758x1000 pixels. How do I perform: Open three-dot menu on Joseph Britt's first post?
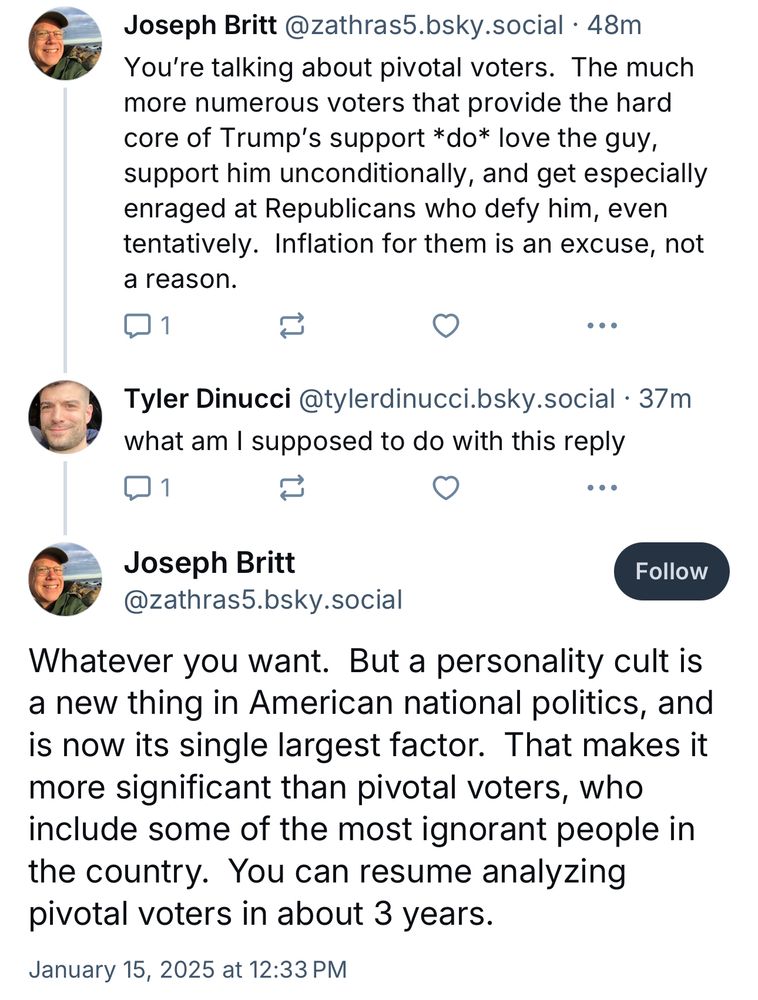[601, 326]
